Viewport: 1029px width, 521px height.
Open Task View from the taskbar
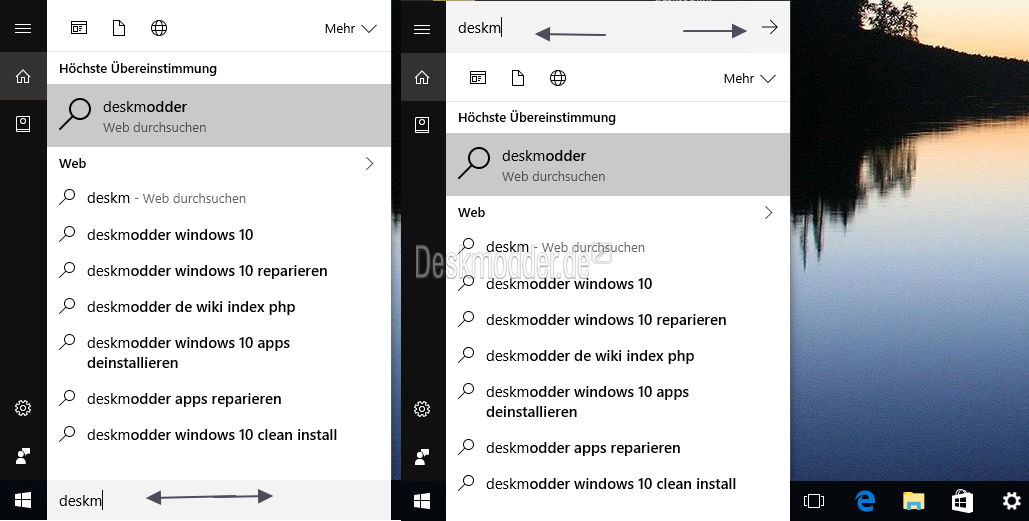tap(814, 502)
